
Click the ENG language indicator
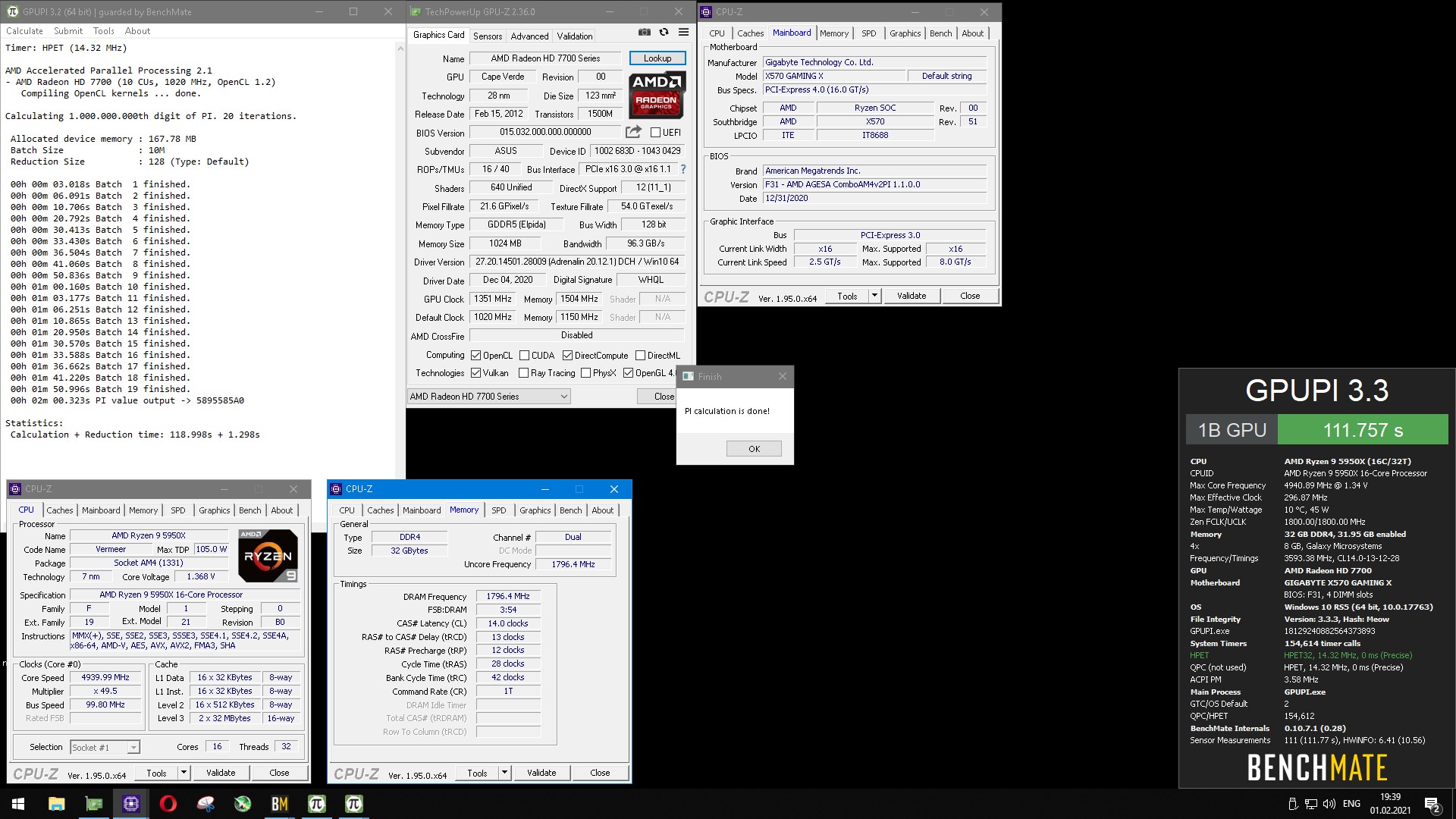[x=1351, y=804]
